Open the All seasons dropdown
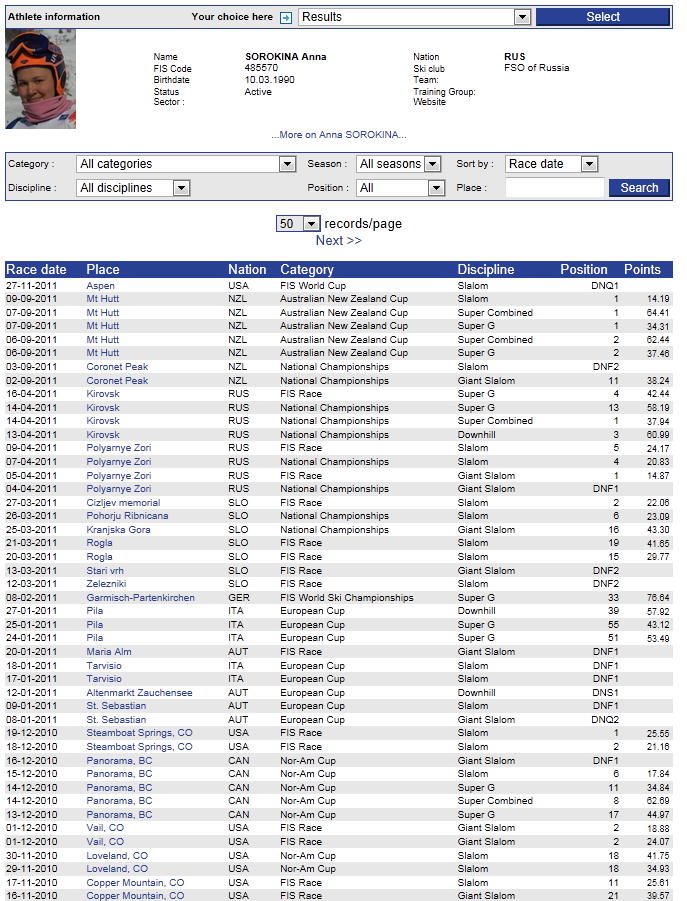687x901 pixels. 399,164
